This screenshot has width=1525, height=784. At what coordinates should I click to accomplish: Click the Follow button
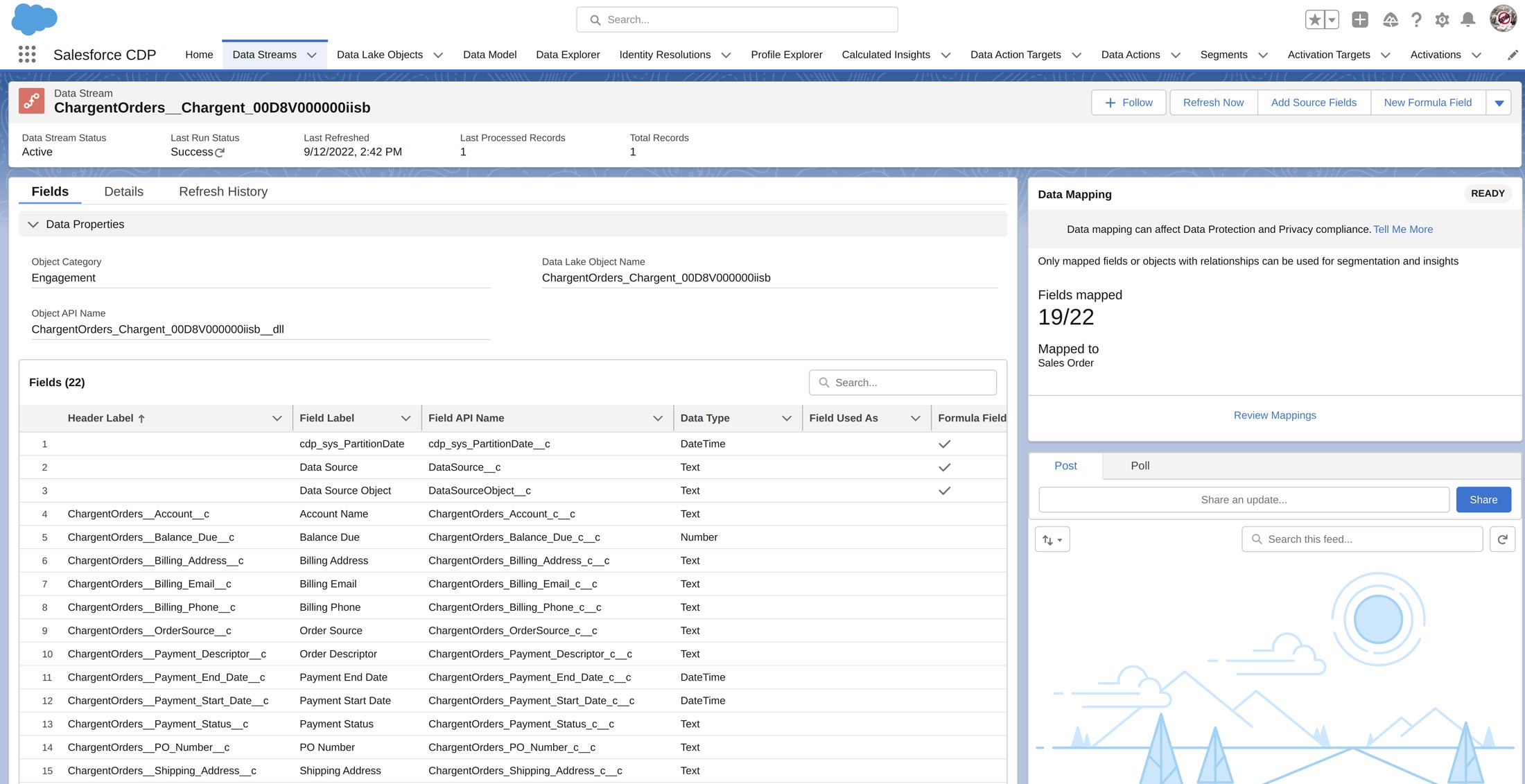tap(1128, 103)
